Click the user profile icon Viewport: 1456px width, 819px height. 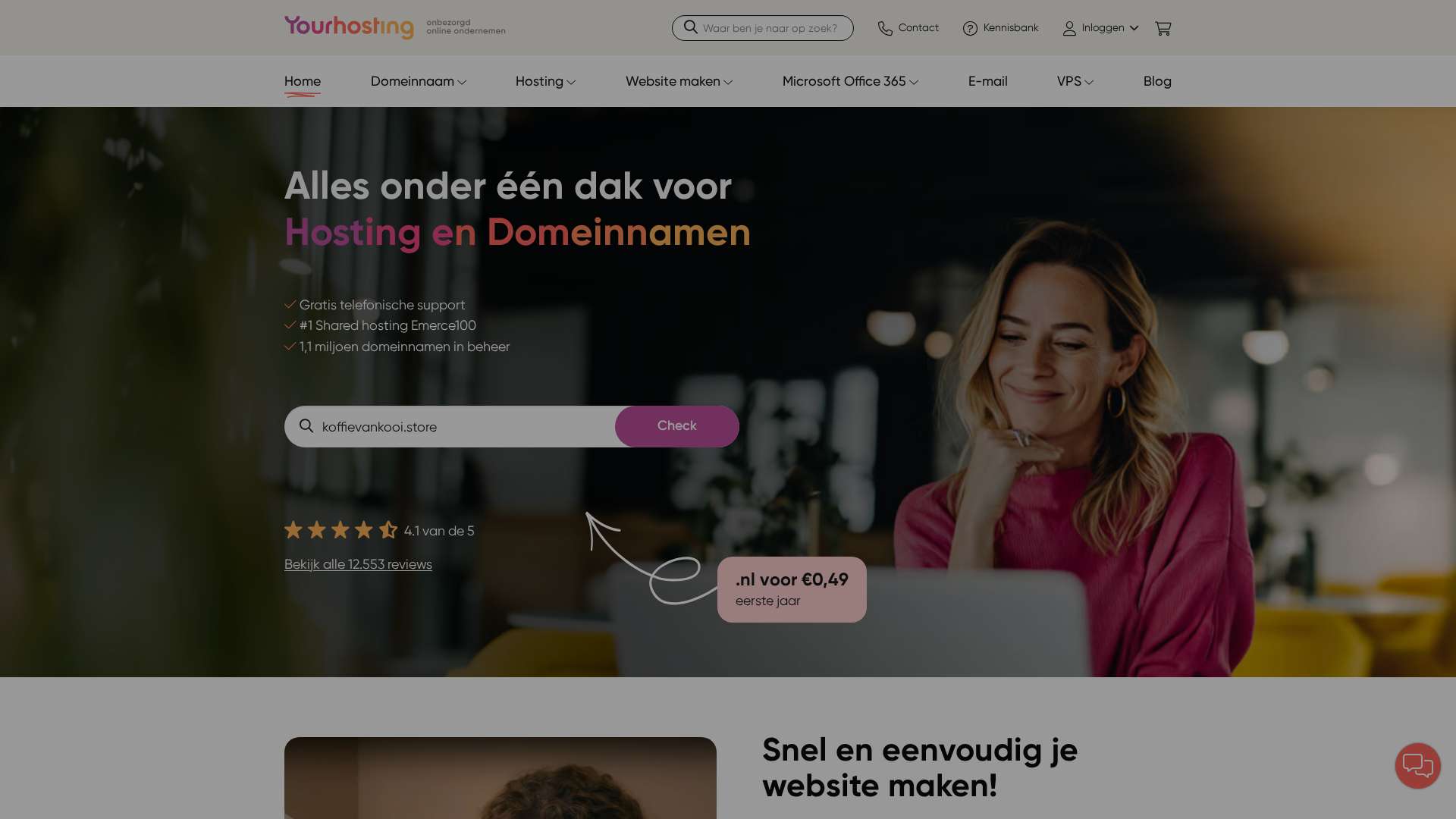point(1069,29)
